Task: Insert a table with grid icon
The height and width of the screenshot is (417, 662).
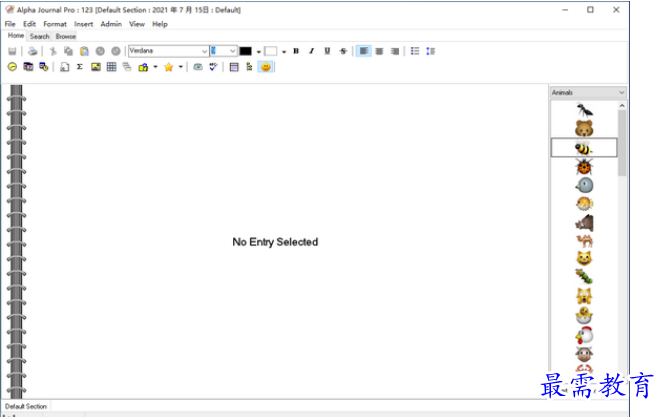Action: [x=111, y=67]
